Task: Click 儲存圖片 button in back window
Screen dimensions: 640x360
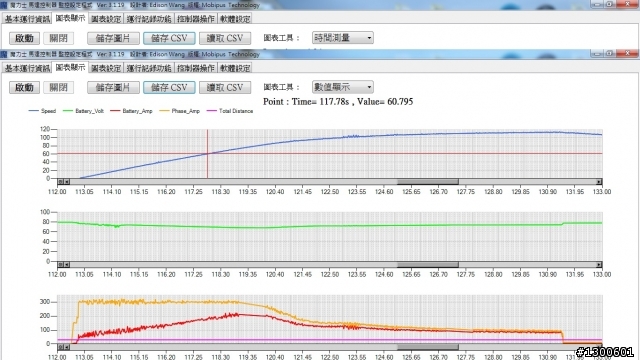Action: 113,38
